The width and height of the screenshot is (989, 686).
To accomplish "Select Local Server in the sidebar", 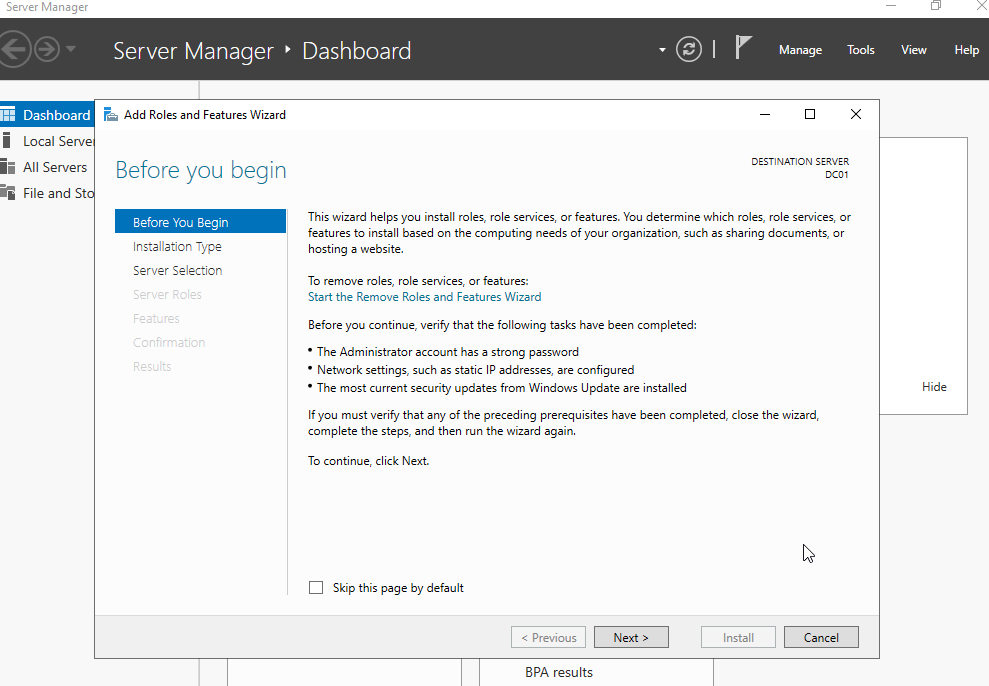I will 47,141.
